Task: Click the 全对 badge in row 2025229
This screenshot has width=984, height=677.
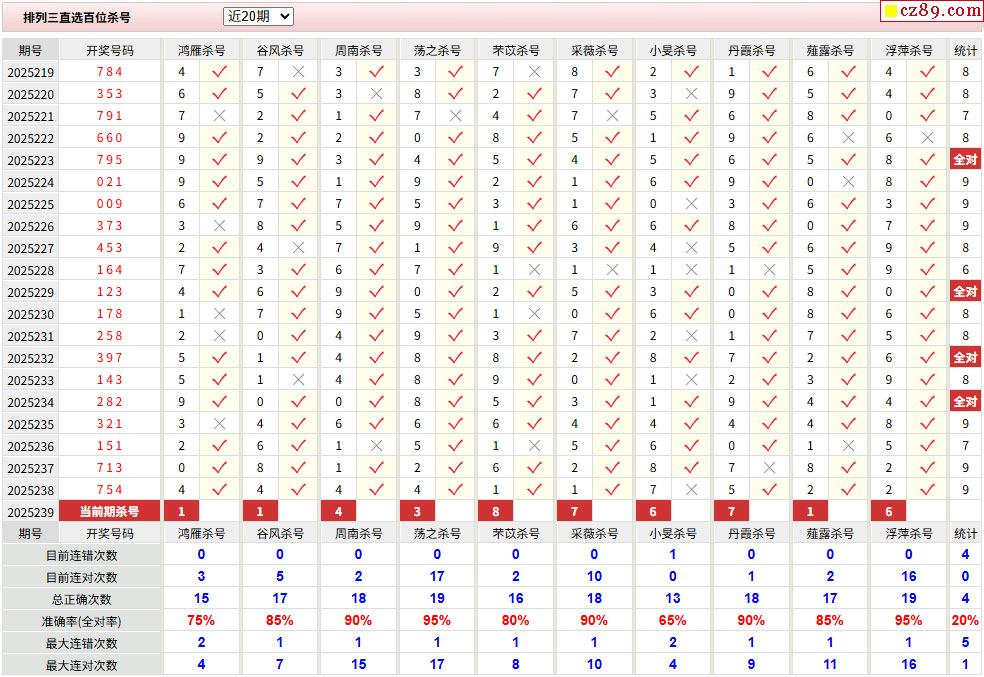Action: pos(965,292)
